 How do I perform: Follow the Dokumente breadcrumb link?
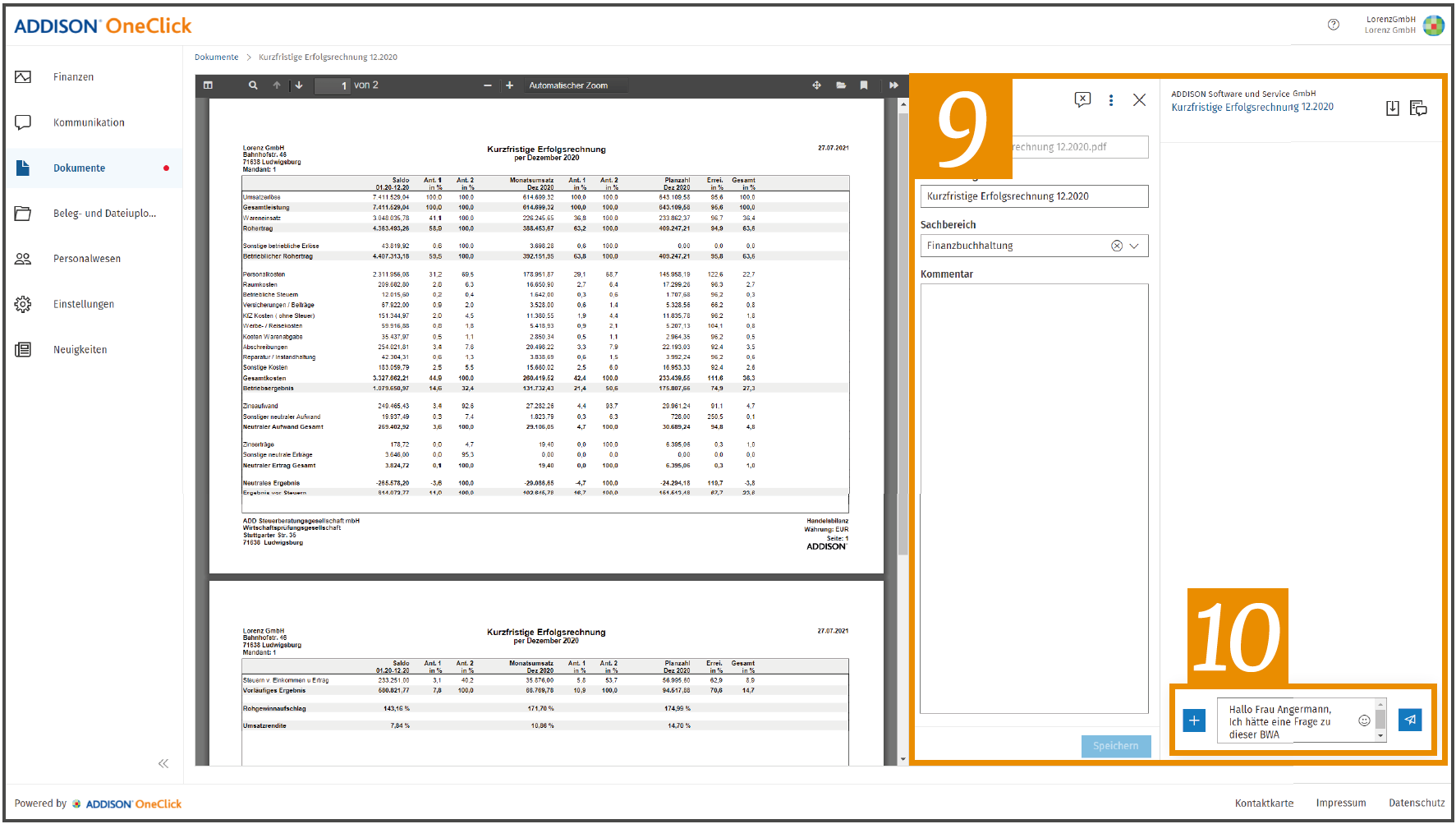(x=217, y=58)
